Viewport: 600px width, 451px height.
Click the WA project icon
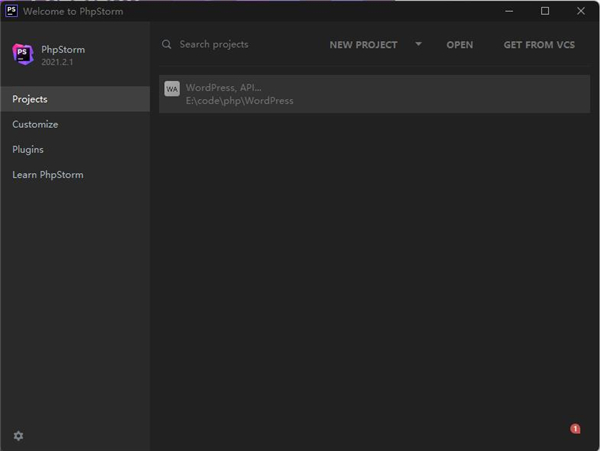click(x=172, y=89)
